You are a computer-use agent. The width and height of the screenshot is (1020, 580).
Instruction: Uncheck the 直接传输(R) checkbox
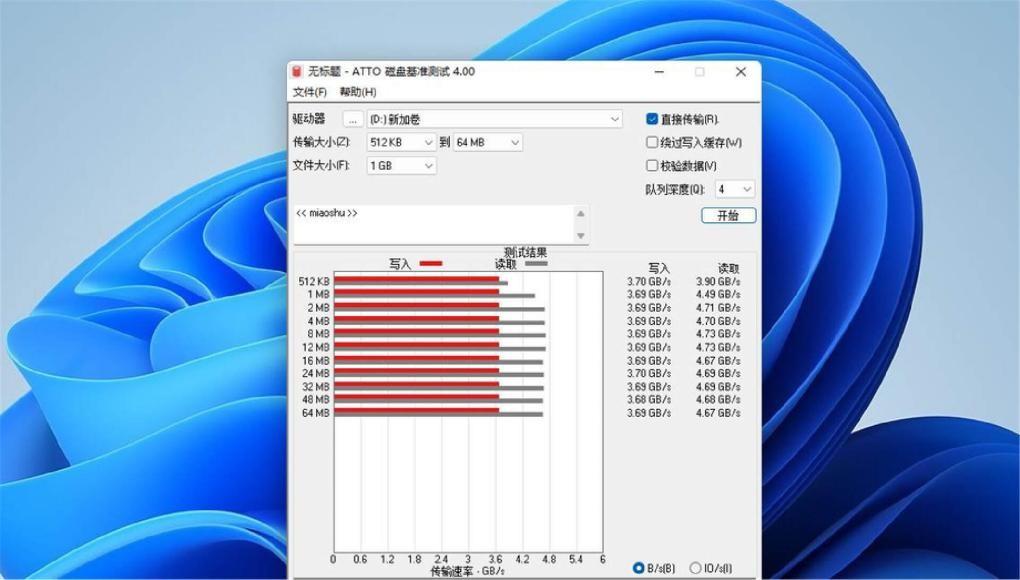pos(652,119)
